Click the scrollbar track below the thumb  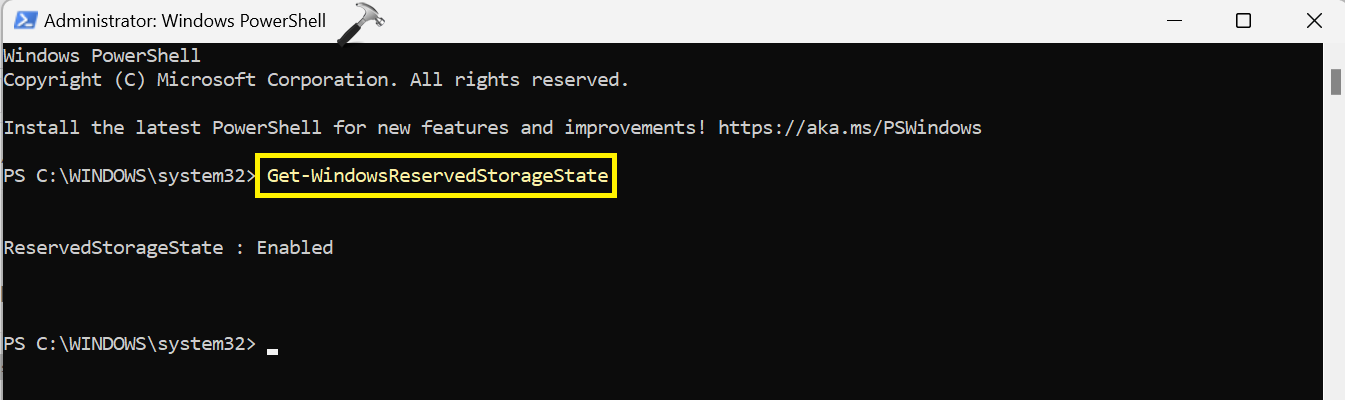1336,250
